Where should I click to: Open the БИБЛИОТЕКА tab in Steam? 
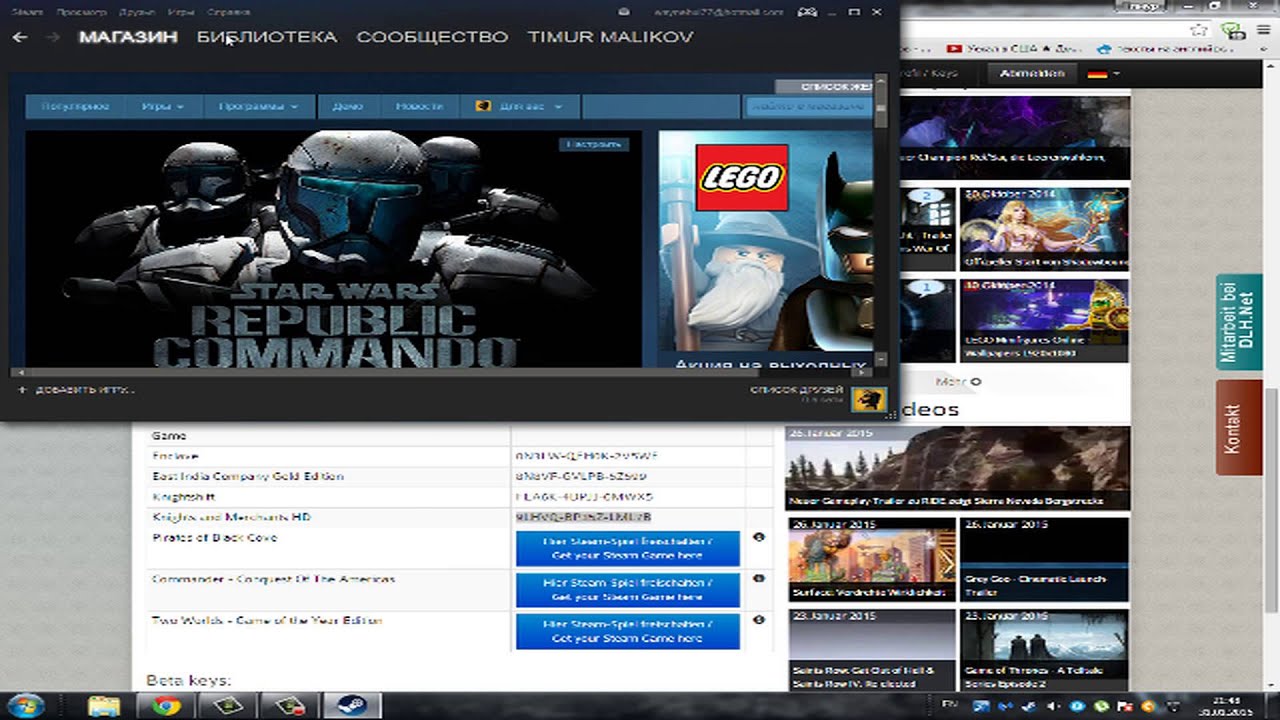coord(267,37)
